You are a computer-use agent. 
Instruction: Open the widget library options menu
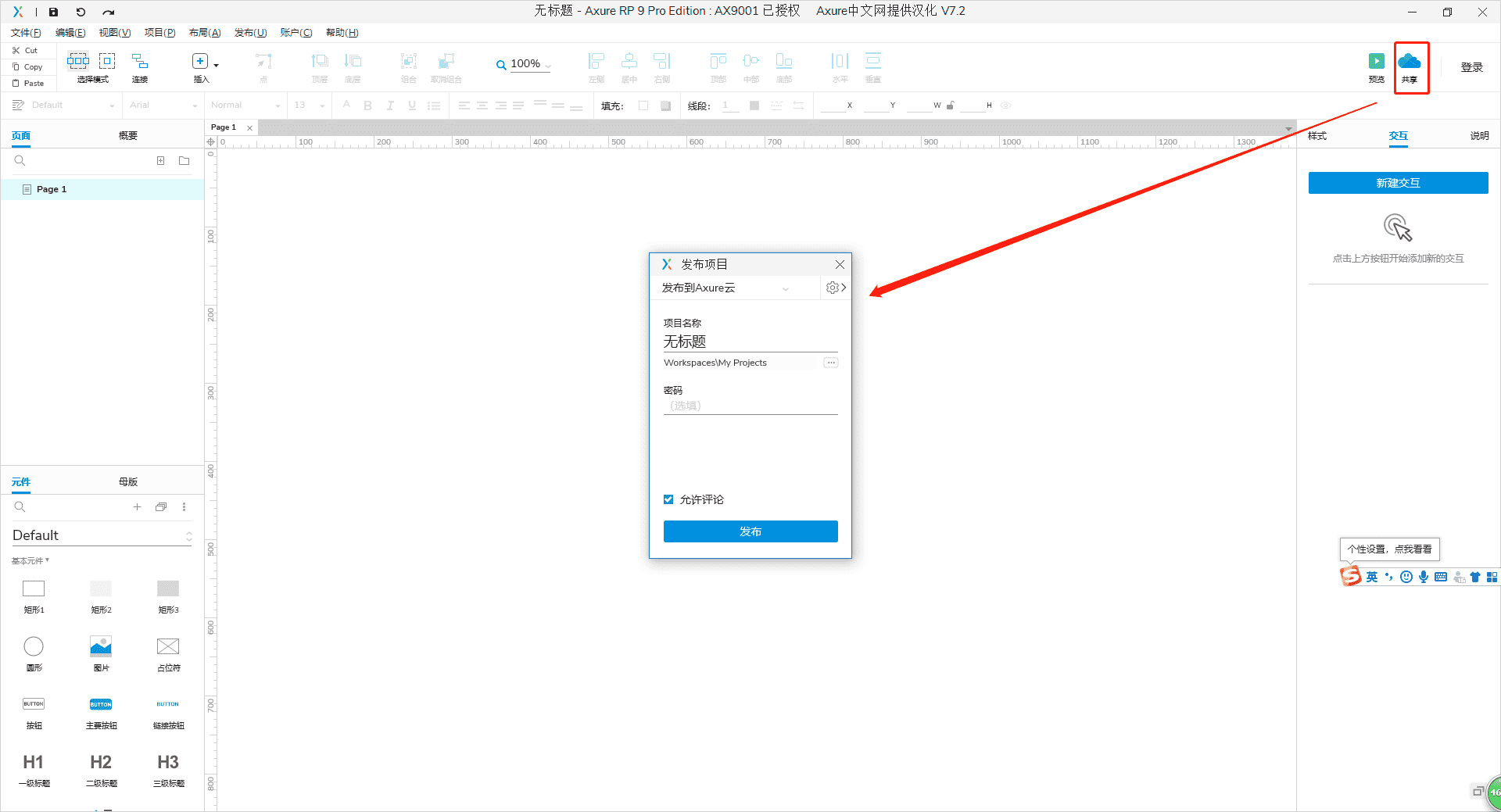(x=184, y=507)
